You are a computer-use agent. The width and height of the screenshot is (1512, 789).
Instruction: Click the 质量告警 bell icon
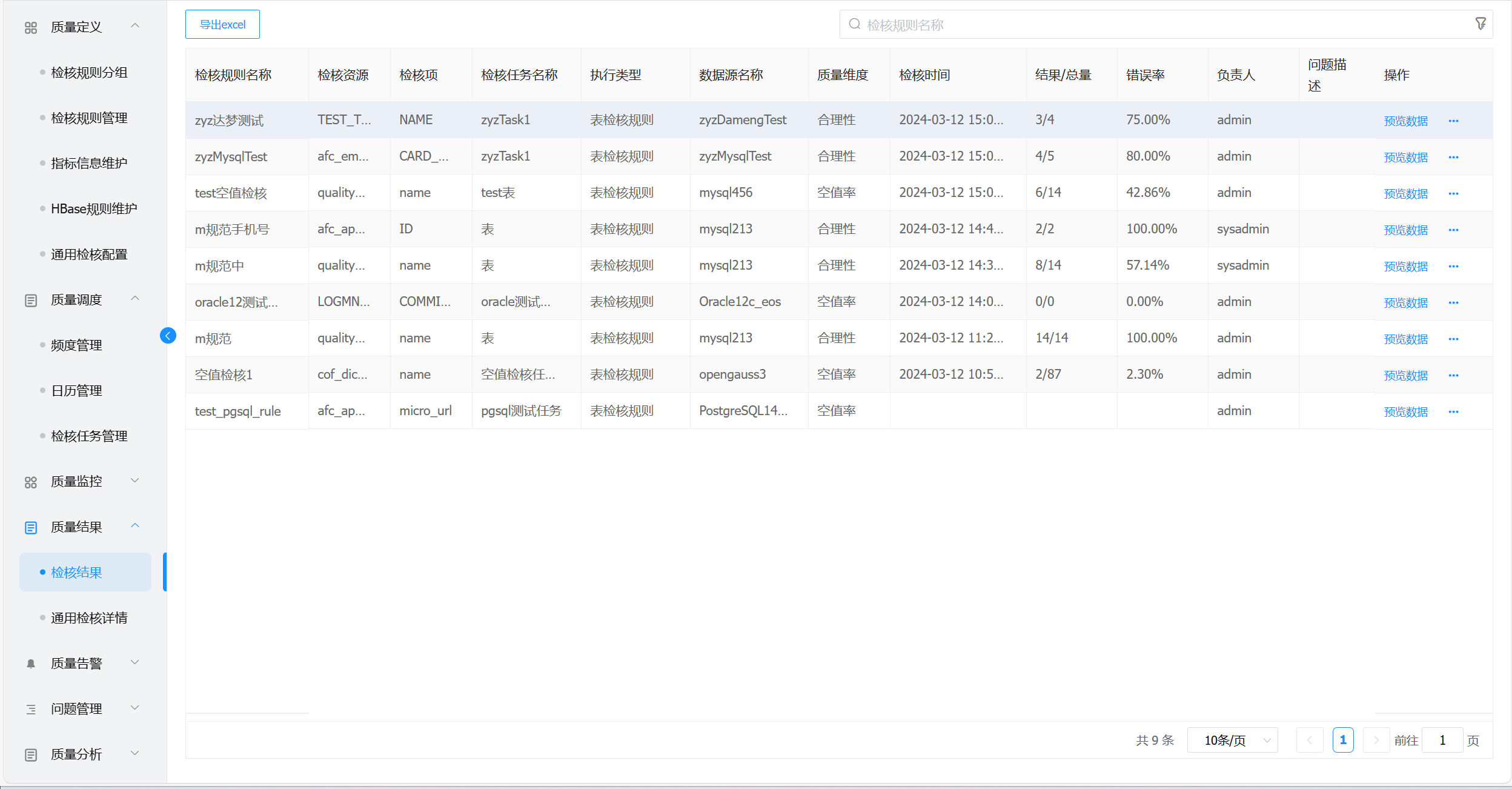pos(31,664)
